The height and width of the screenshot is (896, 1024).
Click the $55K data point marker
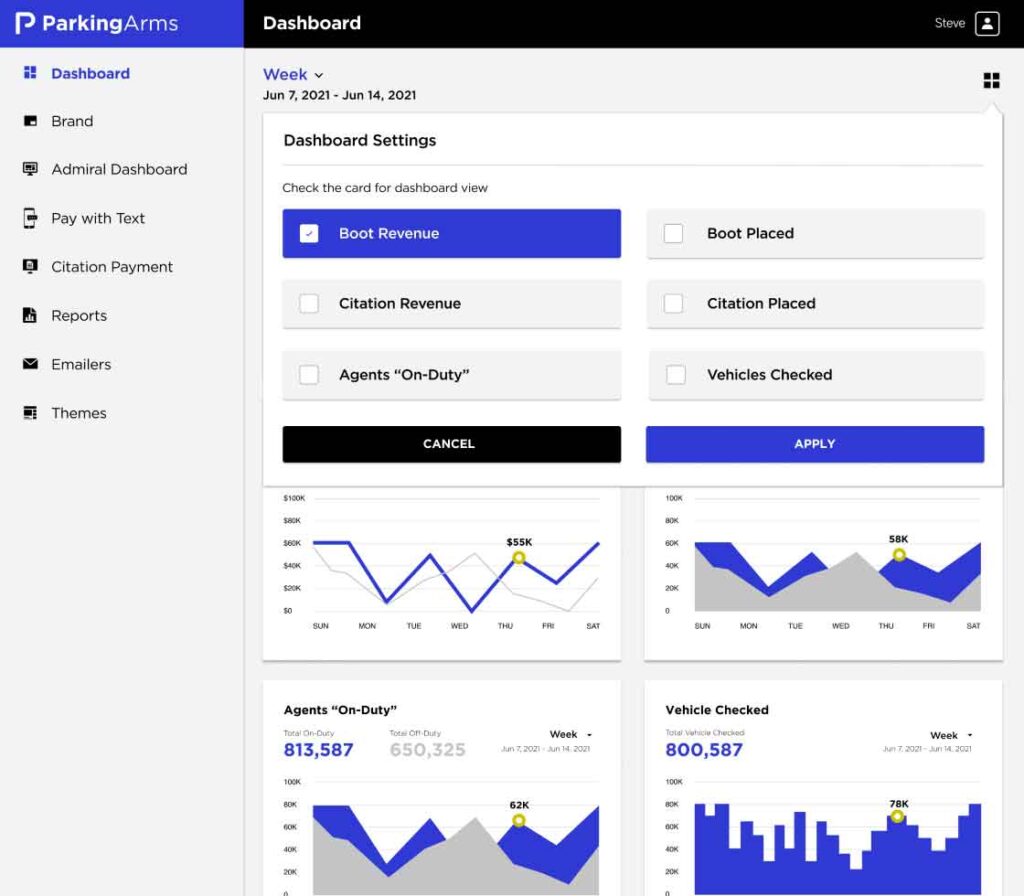tap(518, 558)
